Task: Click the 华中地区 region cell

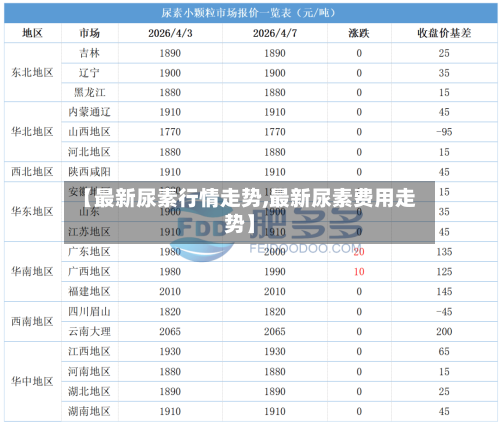Action: 32,381
